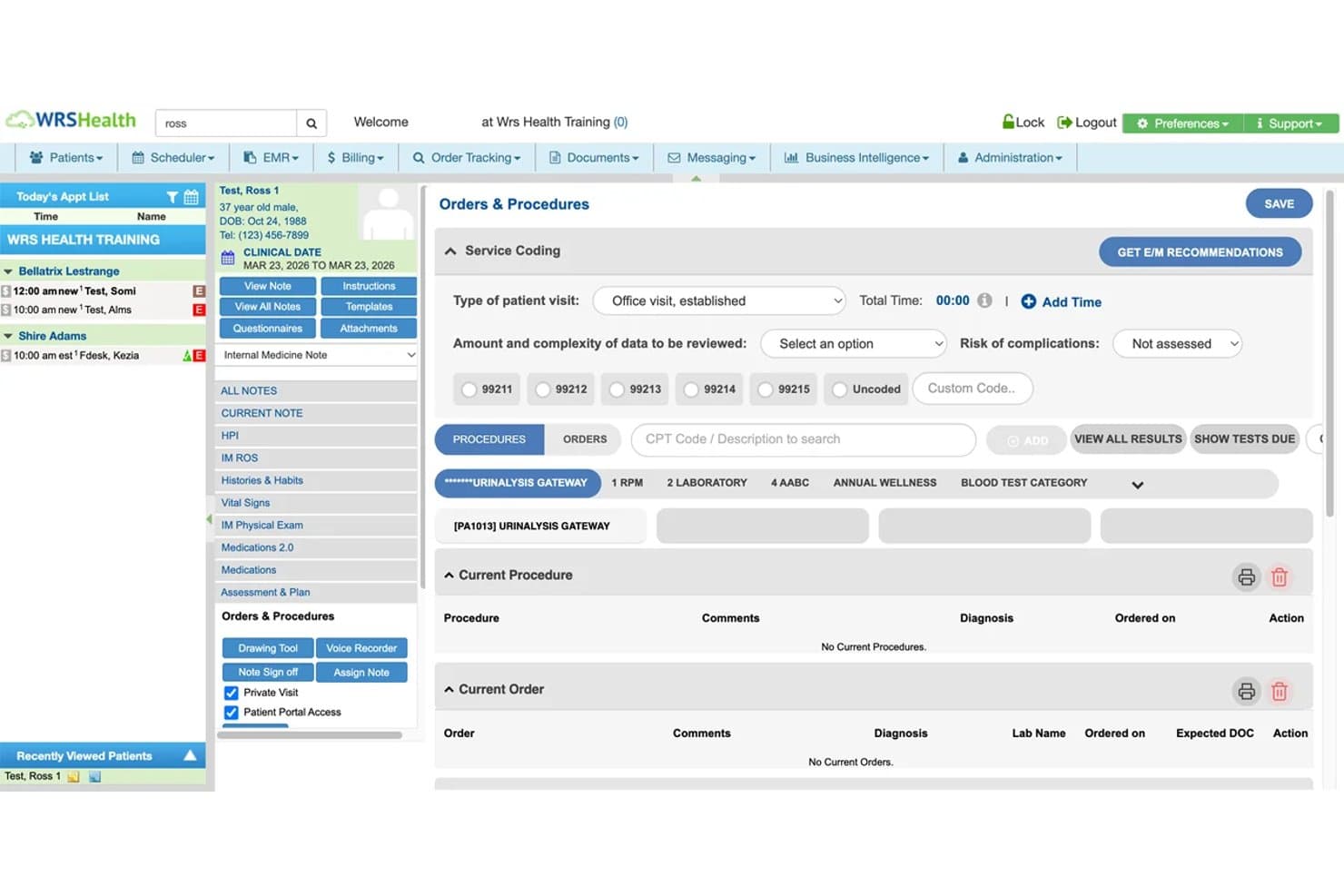This screenshot has height=896, width=1344.
Task: Print the Current Order list
Action: click(1247, 692)
